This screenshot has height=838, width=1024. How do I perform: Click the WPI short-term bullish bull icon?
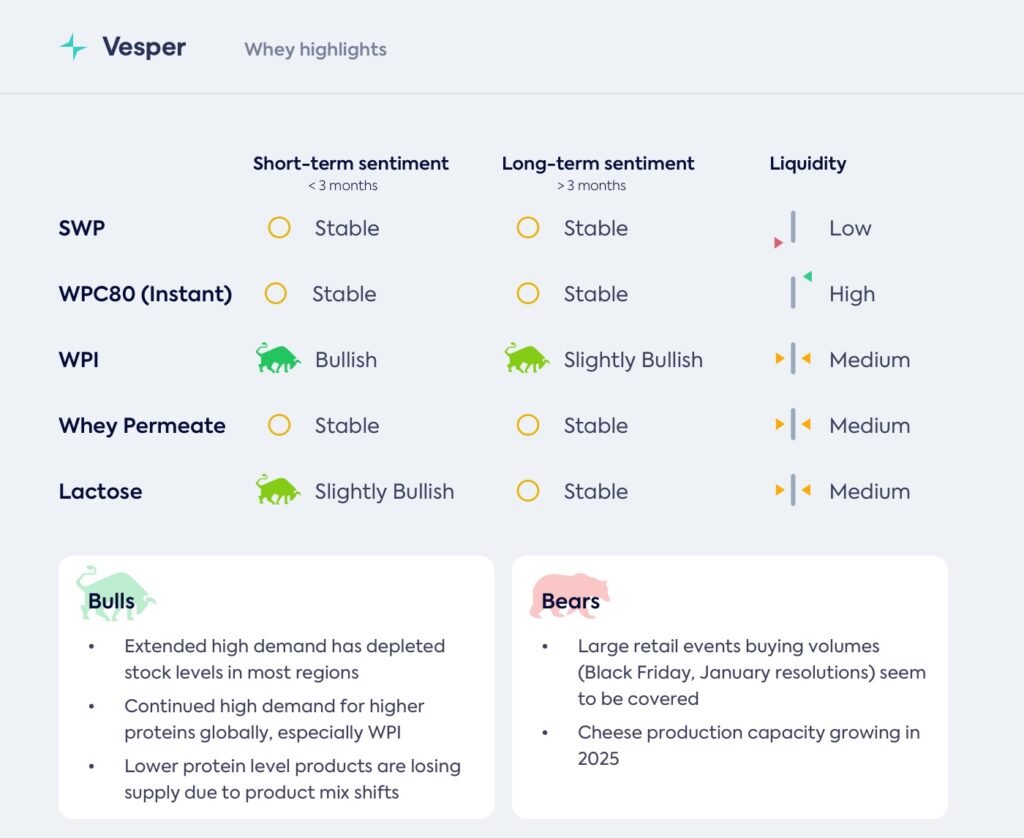point(278,359)
